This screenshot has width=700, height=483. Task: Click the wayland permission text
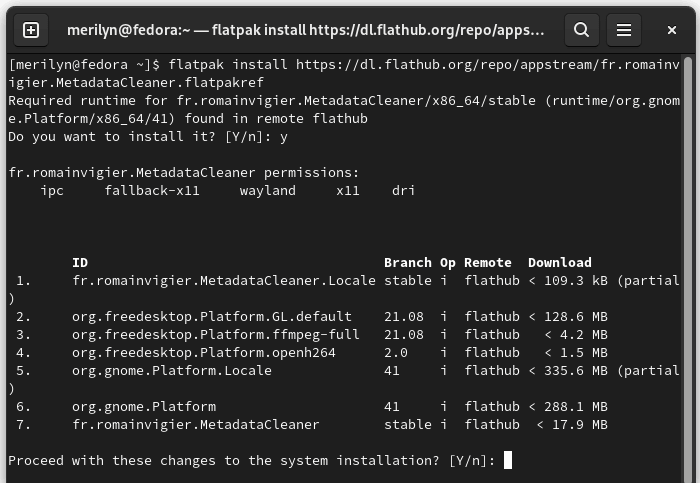(267, 191)
